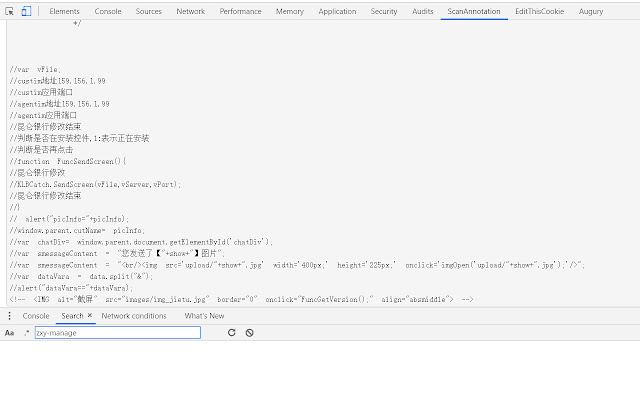Open the Elements tab

64,11
